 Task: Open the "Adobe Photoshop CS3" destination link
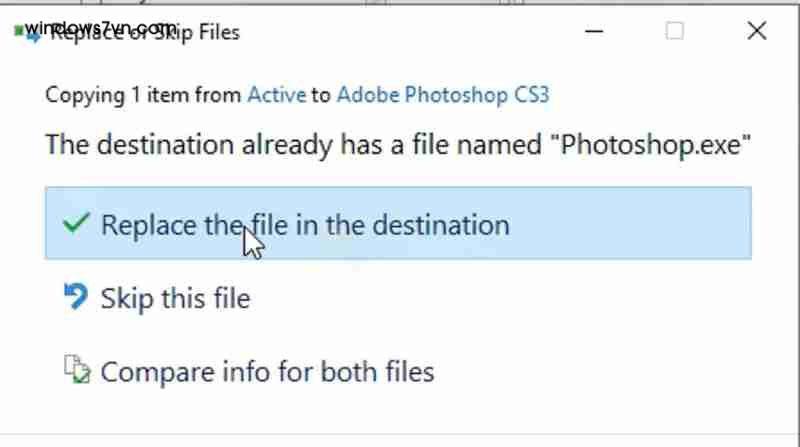(443, 95)
